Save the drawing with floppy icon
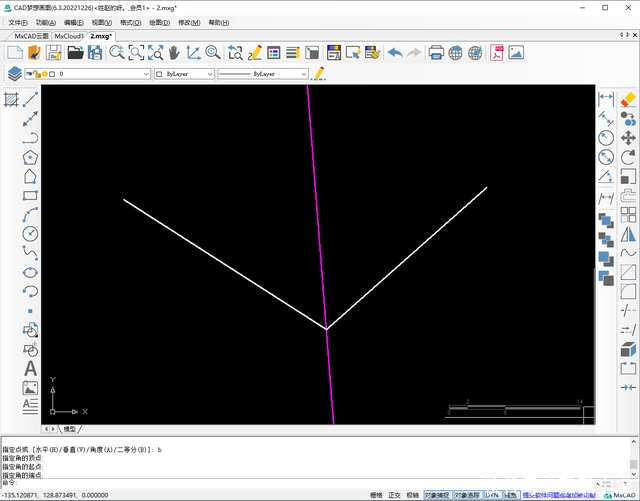 coord(53,53)
